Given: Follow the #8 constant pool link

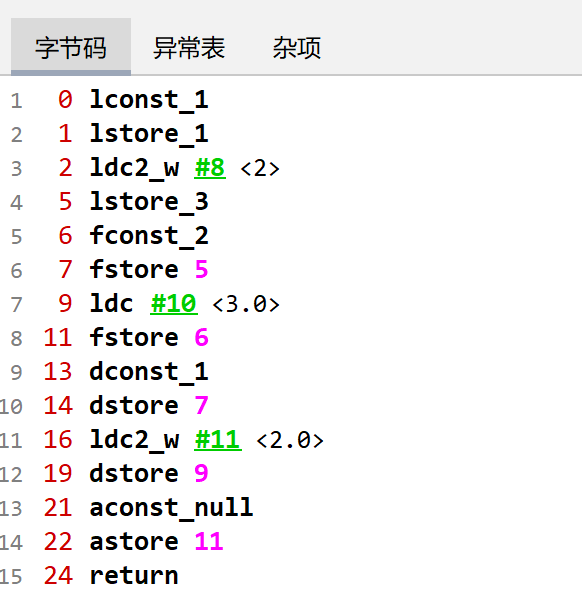Looking at the screenshot, I should (x=210, y=168).
